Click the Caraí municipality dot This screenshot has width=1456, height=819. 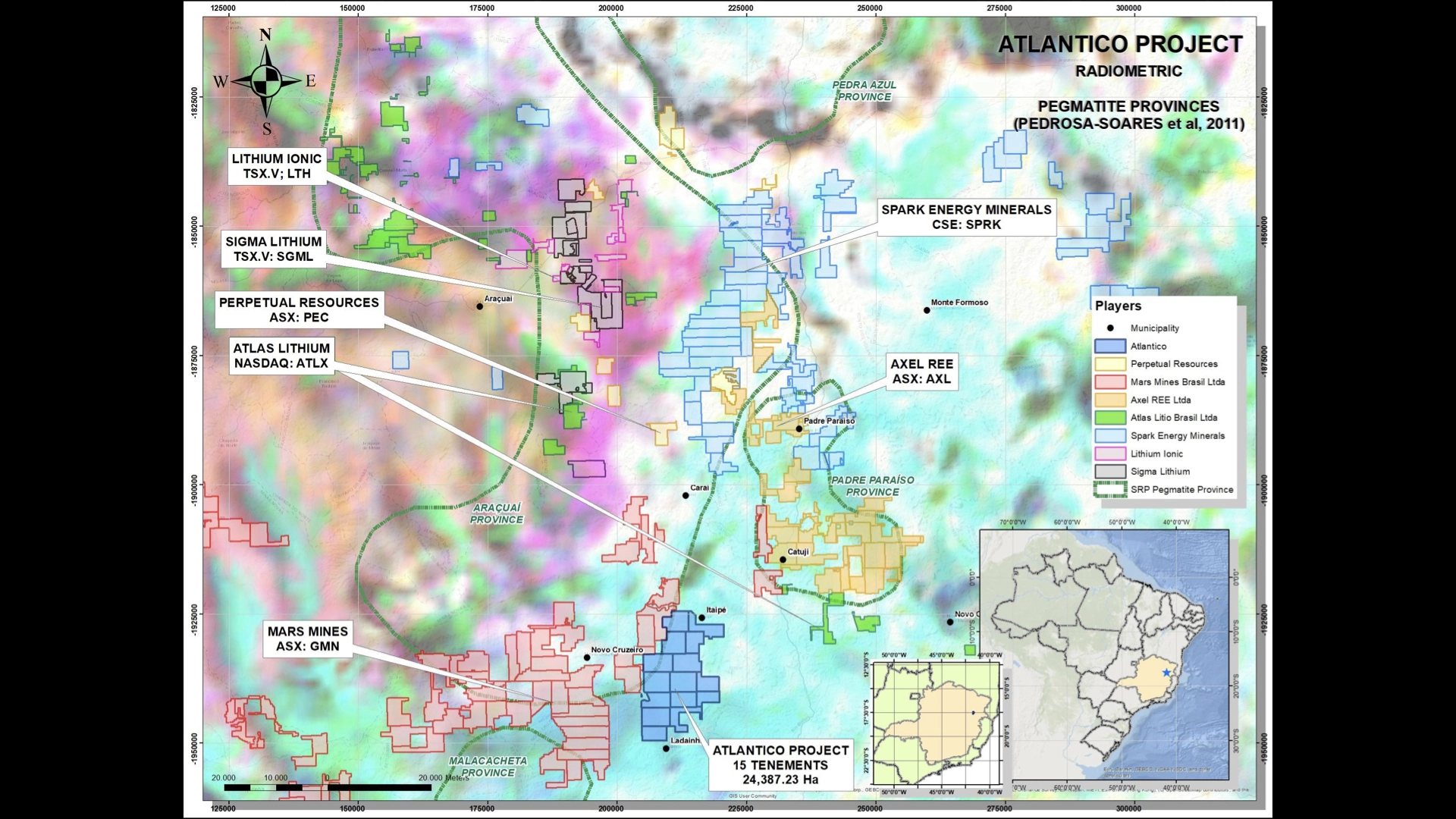pyautogui.click(x=686, y=496)
